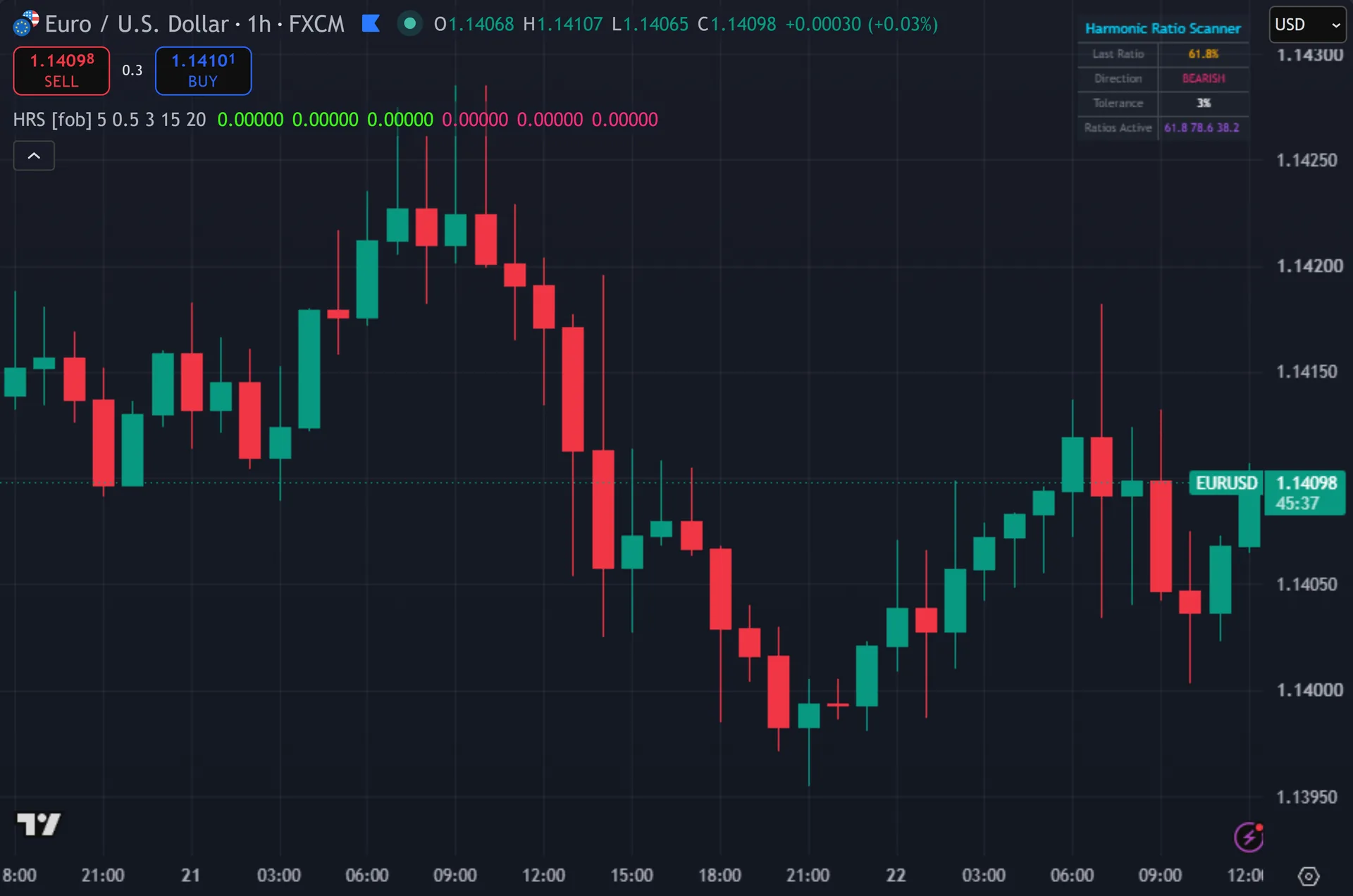
Task: Click the 61.8% last ratio value
Action: tap(1204, 54)
